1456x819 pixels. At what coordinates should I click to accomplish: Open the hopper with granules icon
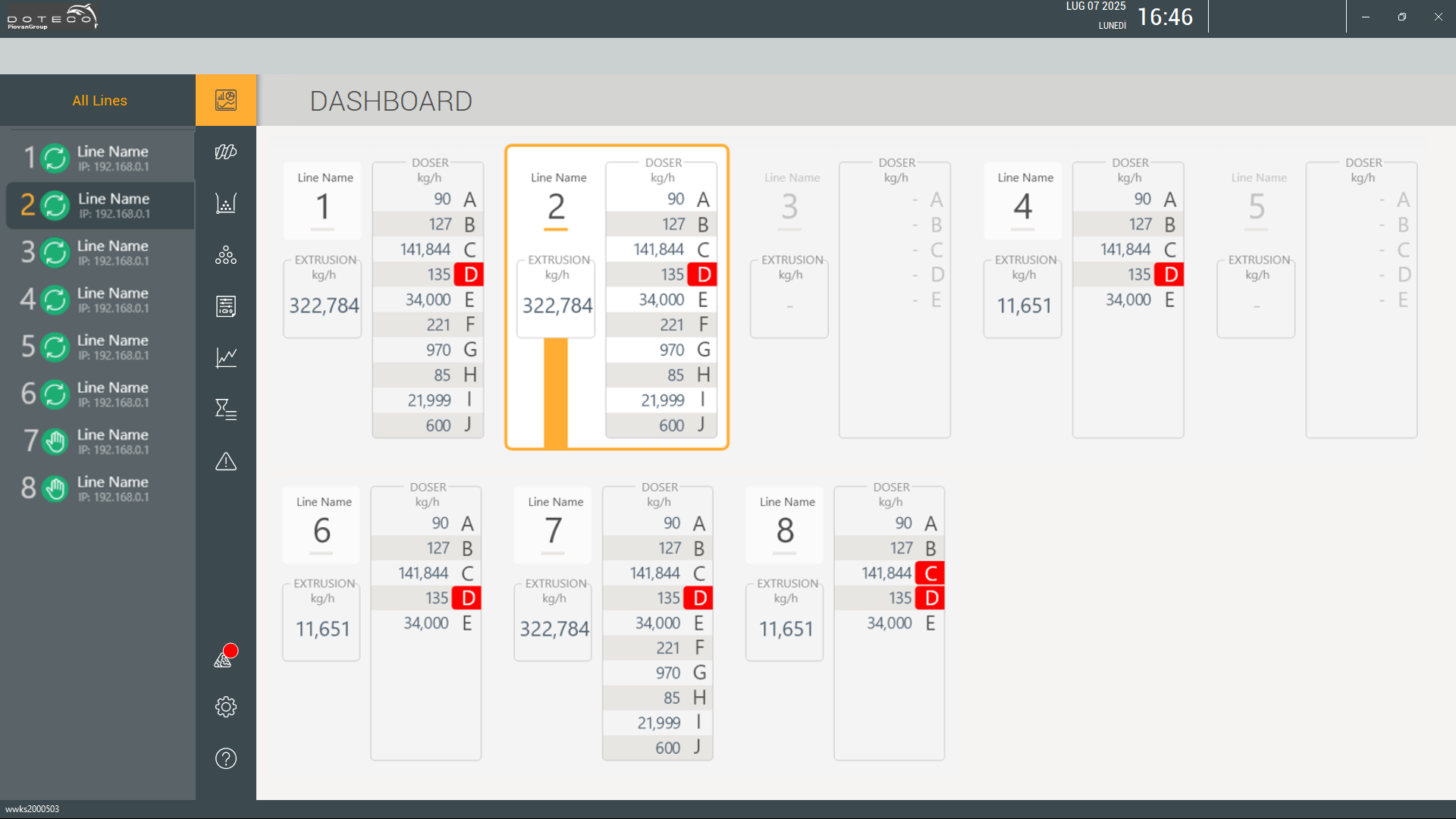coord(226,203)
